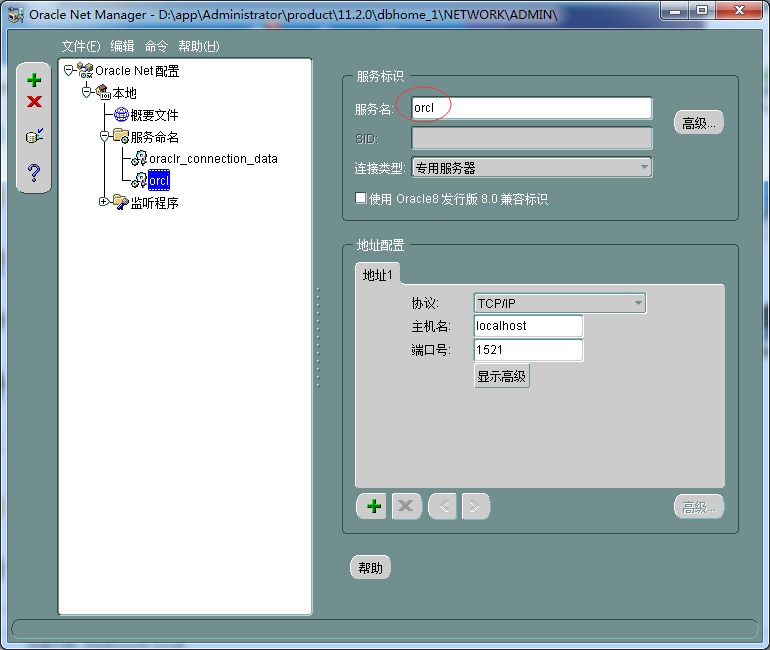This screenshot has height=650, width=770.
Task: Click the folder icon beside 监听程序
Action: point(121,202)
